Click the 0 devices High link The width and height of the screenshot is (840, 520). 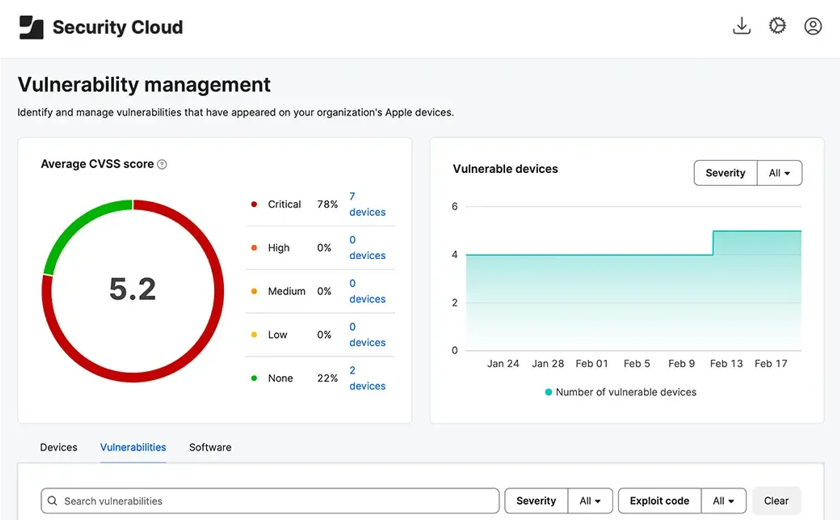coord(366,248)
